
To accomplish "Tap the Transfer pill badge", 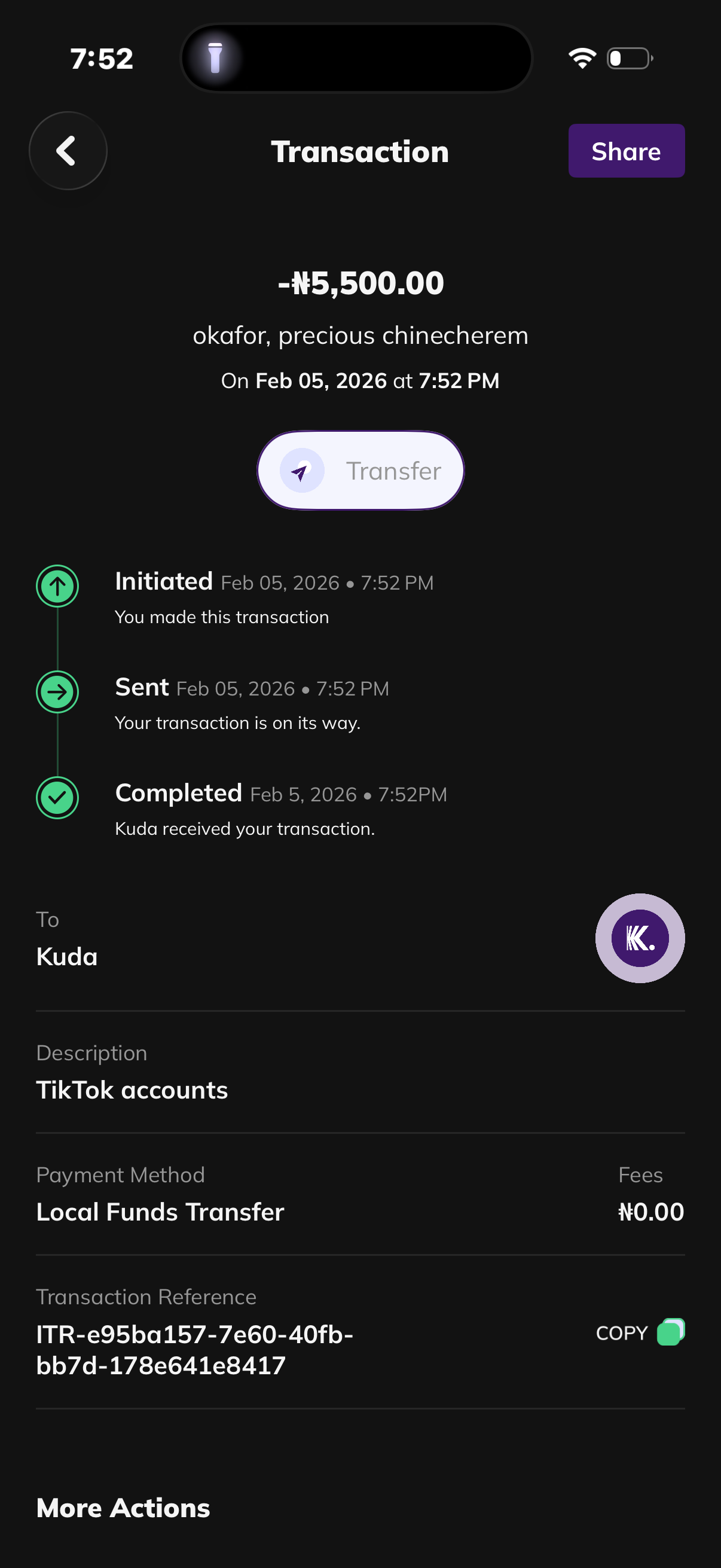I will click(360, 471).
